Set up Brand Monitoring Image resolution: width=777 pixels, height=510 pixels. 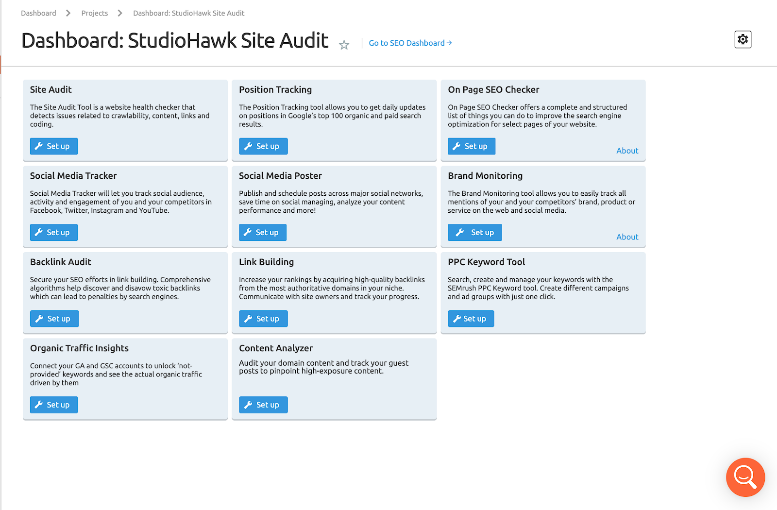click(475, 232)
